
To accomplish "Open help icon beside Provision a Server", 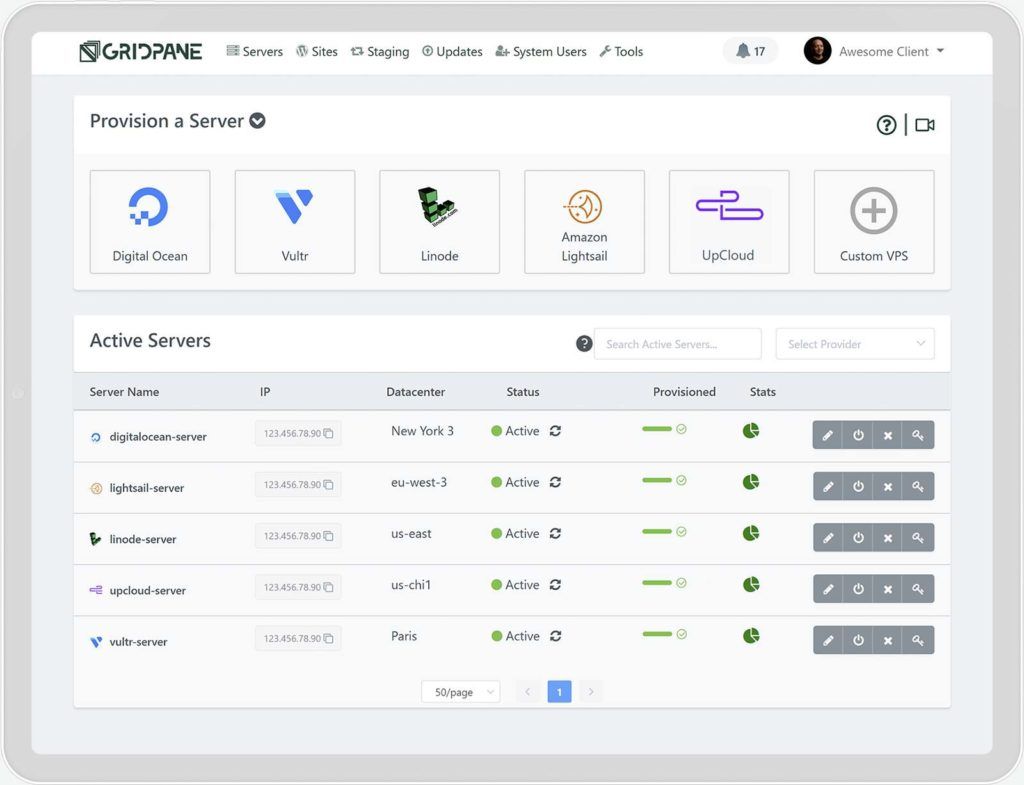I will pyautogui.click(x=886, y=125).
